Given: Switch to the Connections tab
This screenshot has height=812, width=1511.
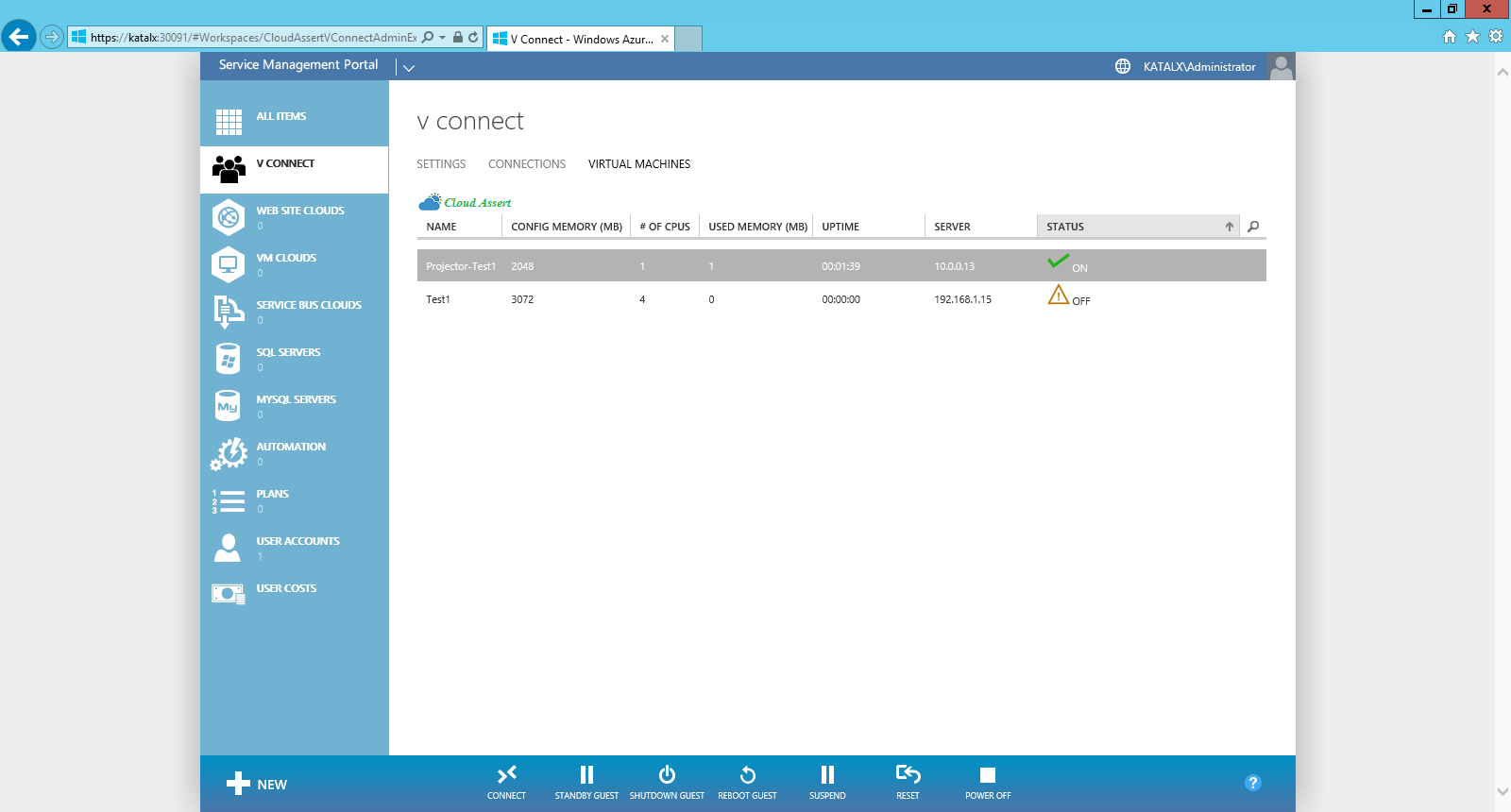Looking at the screenshot, I should click(x=527, y=164).
